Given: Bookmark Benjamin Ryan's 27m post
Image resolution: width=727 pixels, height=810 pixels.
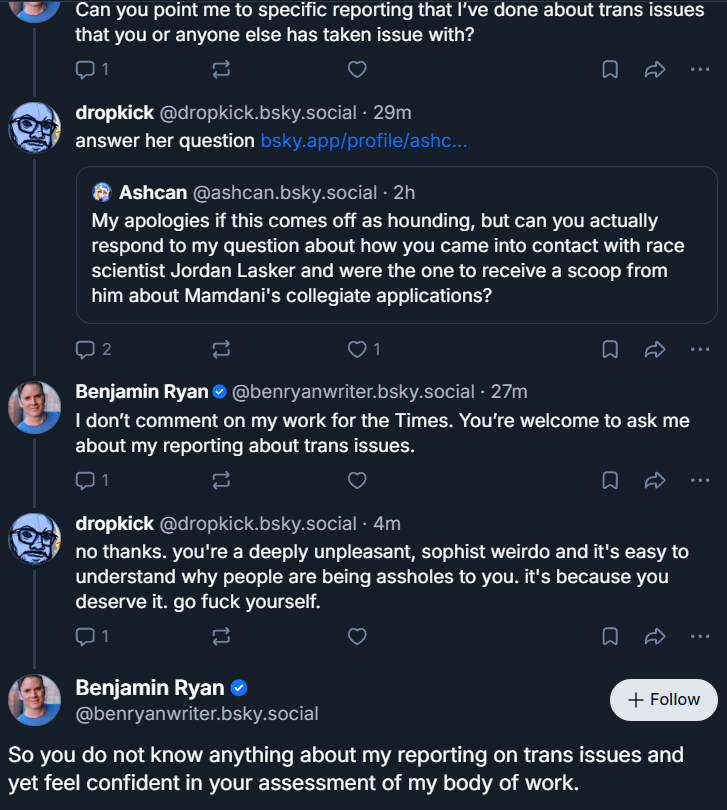Looking at the screenshot, I should 610,480.
